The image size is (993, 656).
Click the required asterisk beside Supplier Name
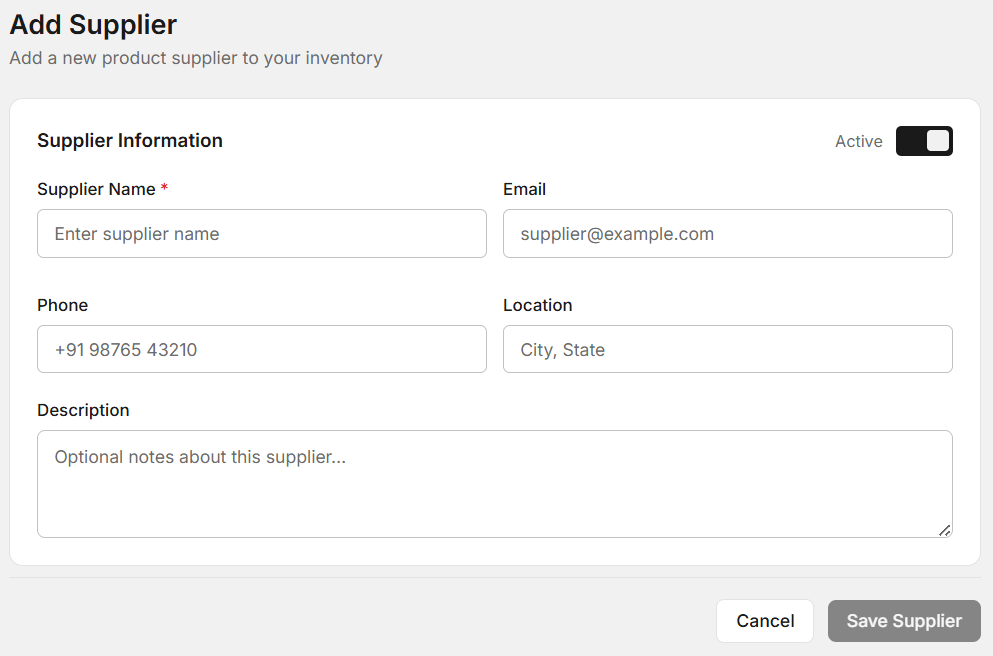(163, 188)
